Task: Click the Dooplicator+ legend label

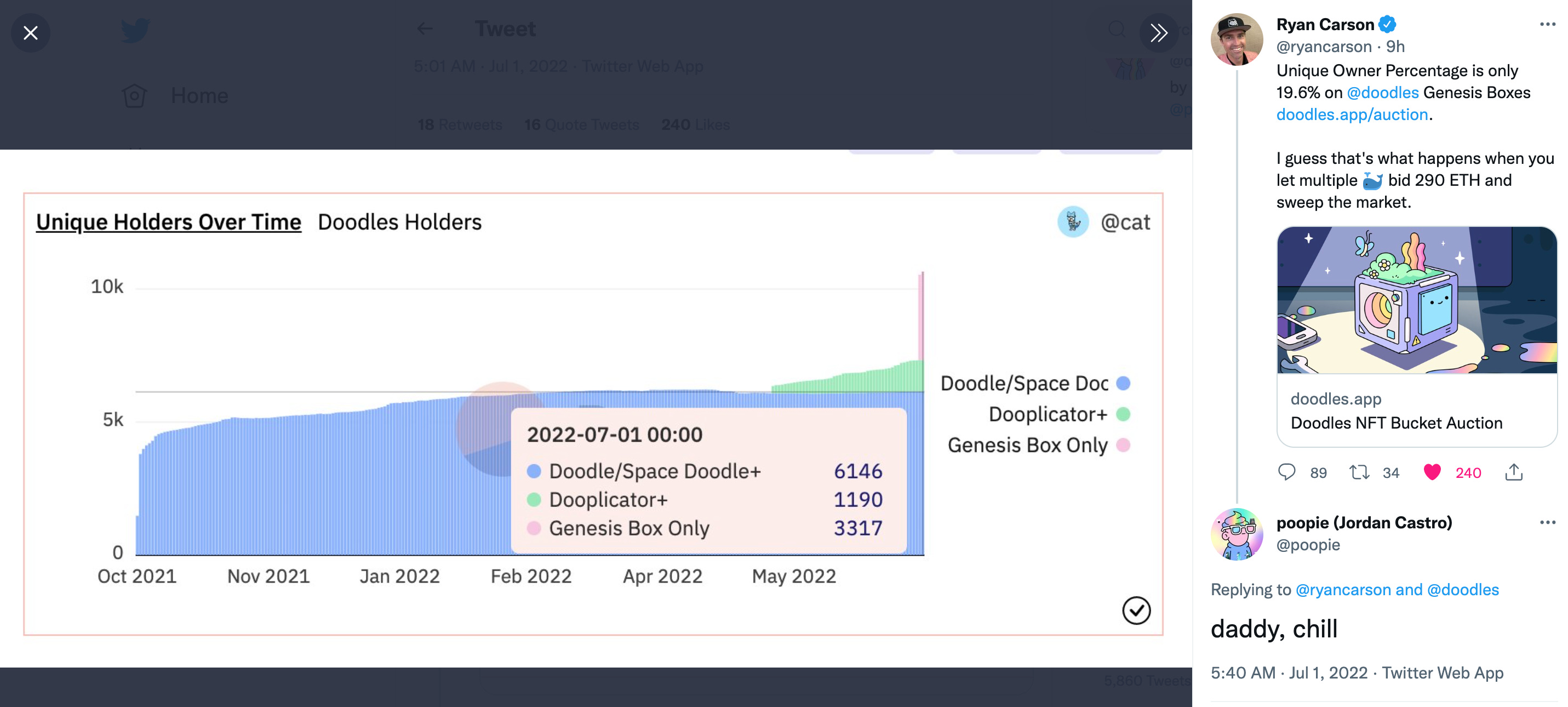Action: point(1048,414)
